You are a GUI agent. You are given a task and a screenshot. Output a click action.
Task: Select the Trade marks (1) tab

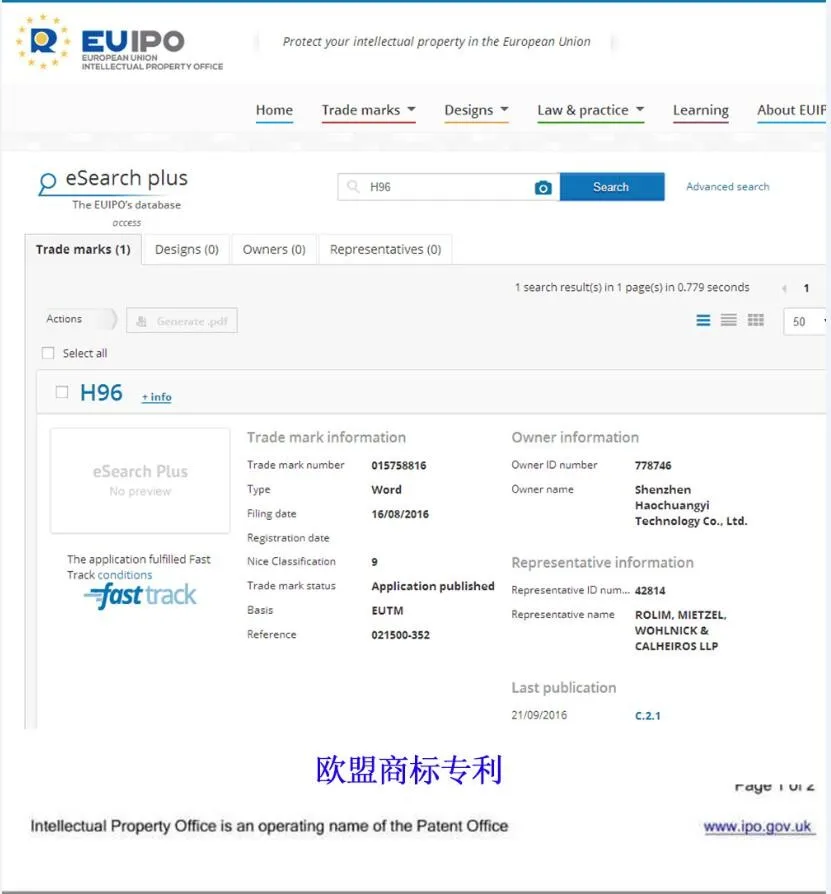coord(83,250)
